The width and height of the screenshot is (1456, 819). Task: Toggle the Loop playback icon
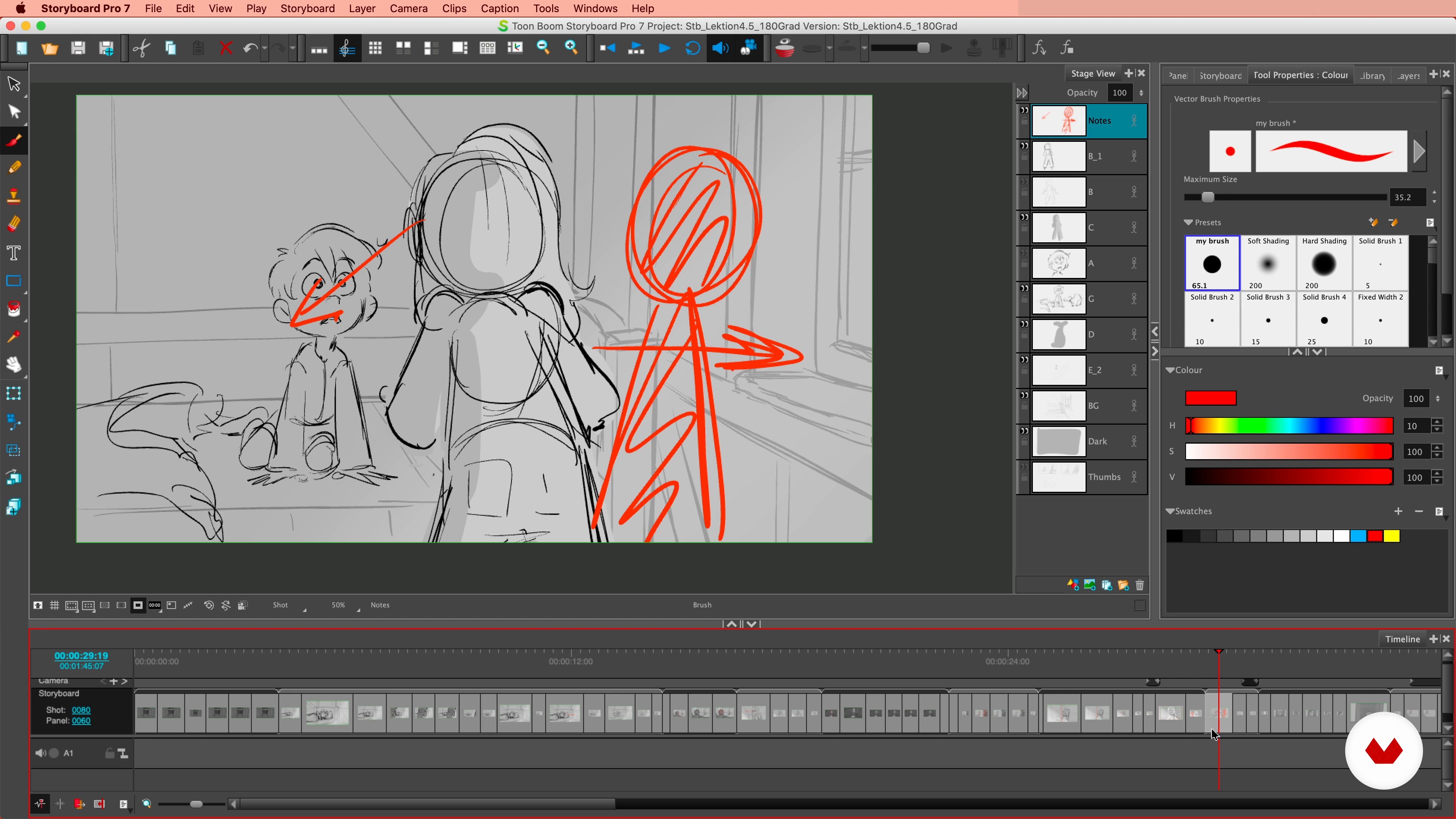pyautogui.click(x=692, y=48)
